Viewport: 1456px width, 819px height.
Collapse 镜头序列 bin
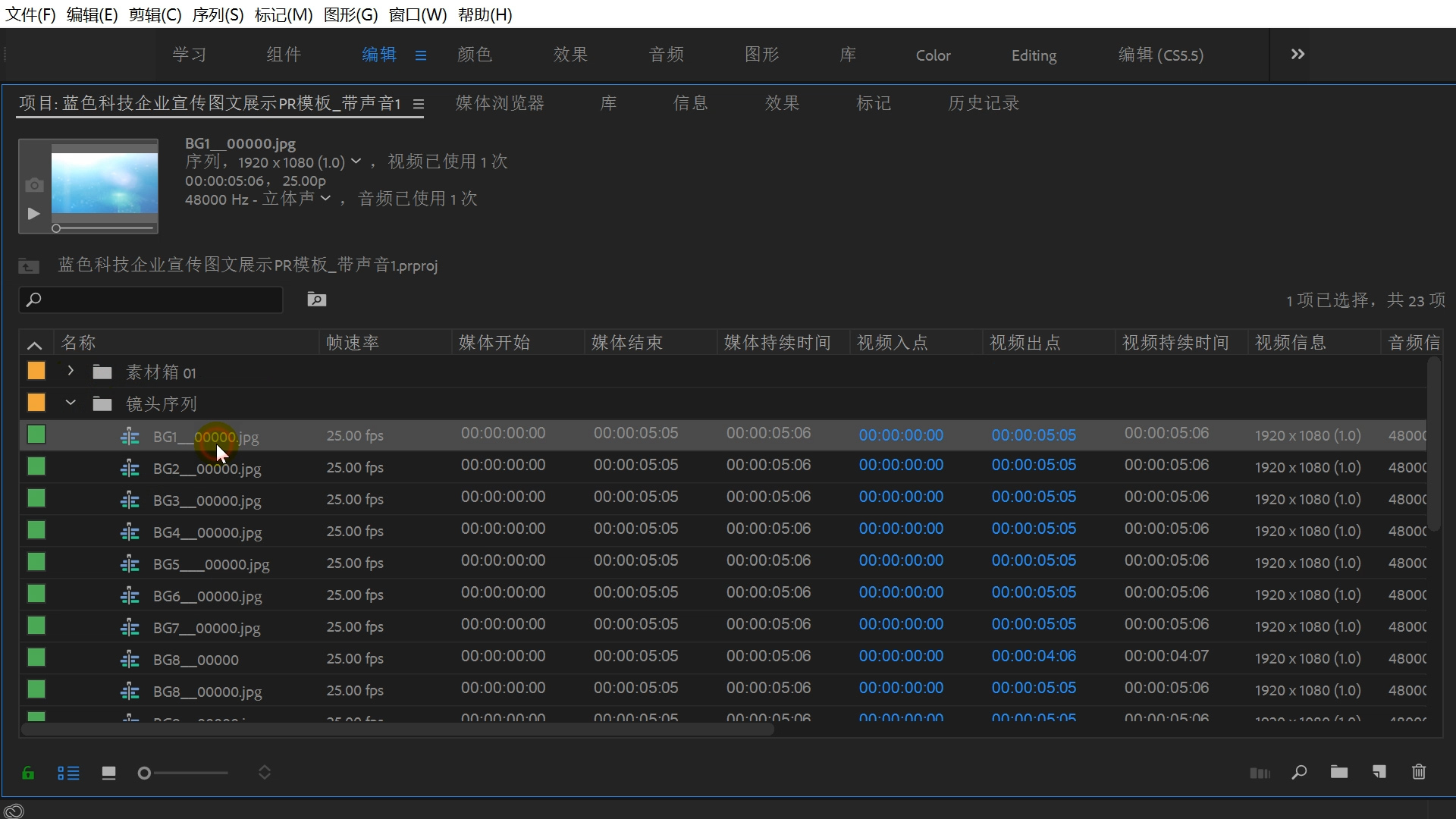71,403
